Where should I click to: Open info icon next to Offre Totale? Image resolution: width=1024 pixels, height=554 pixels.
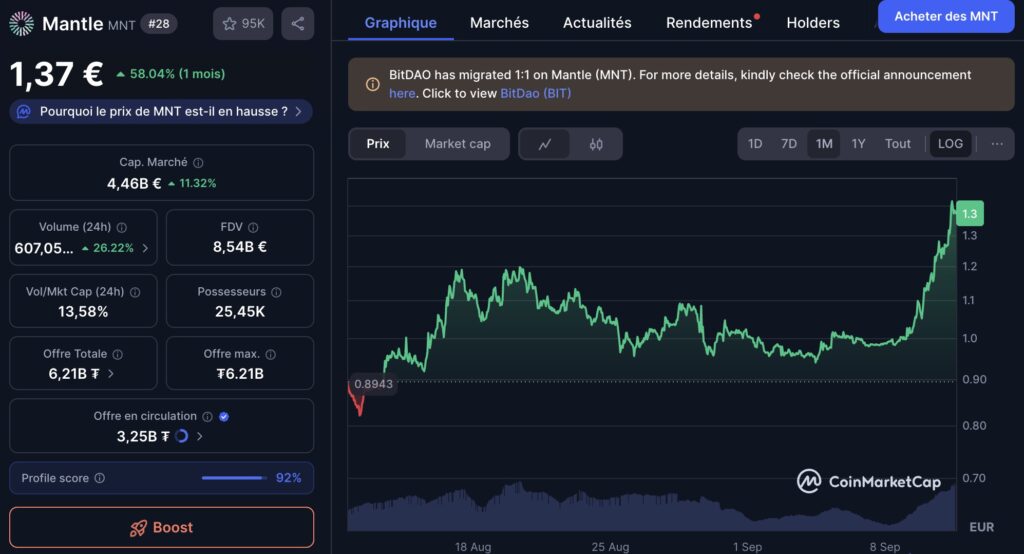coord(118,354)
